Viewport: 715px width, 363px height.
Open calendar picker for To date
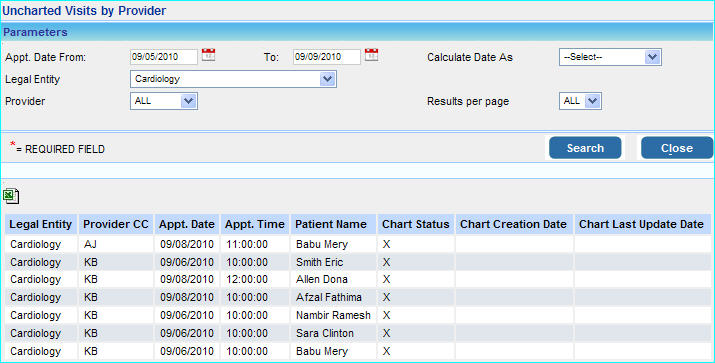(371, 55)
